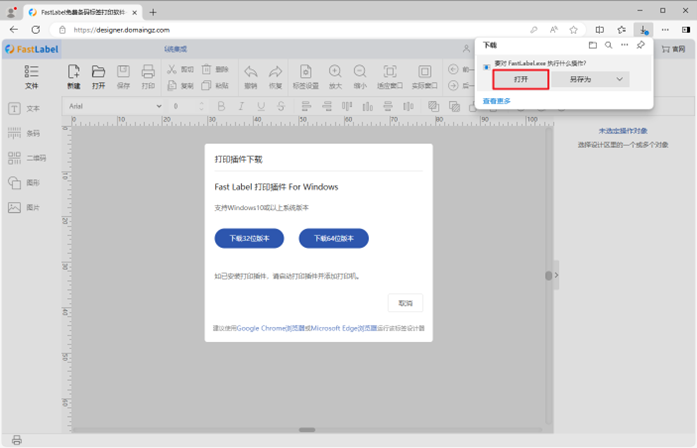This screenshot has height=448, width=697.
Task: Click the 下载64位版本 download button
Action: pos(334,238)
